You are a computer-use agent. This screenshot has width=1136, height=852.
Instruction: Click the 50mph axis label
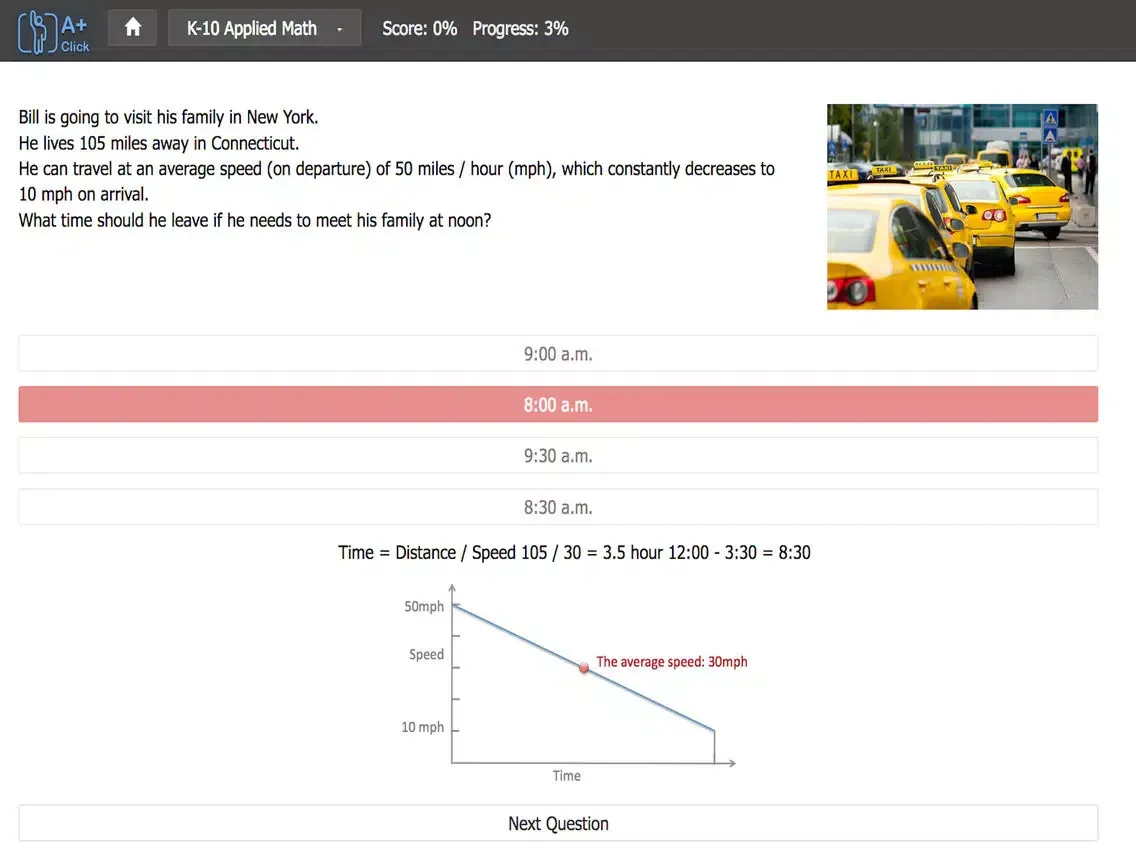click(x=424, y=606)
